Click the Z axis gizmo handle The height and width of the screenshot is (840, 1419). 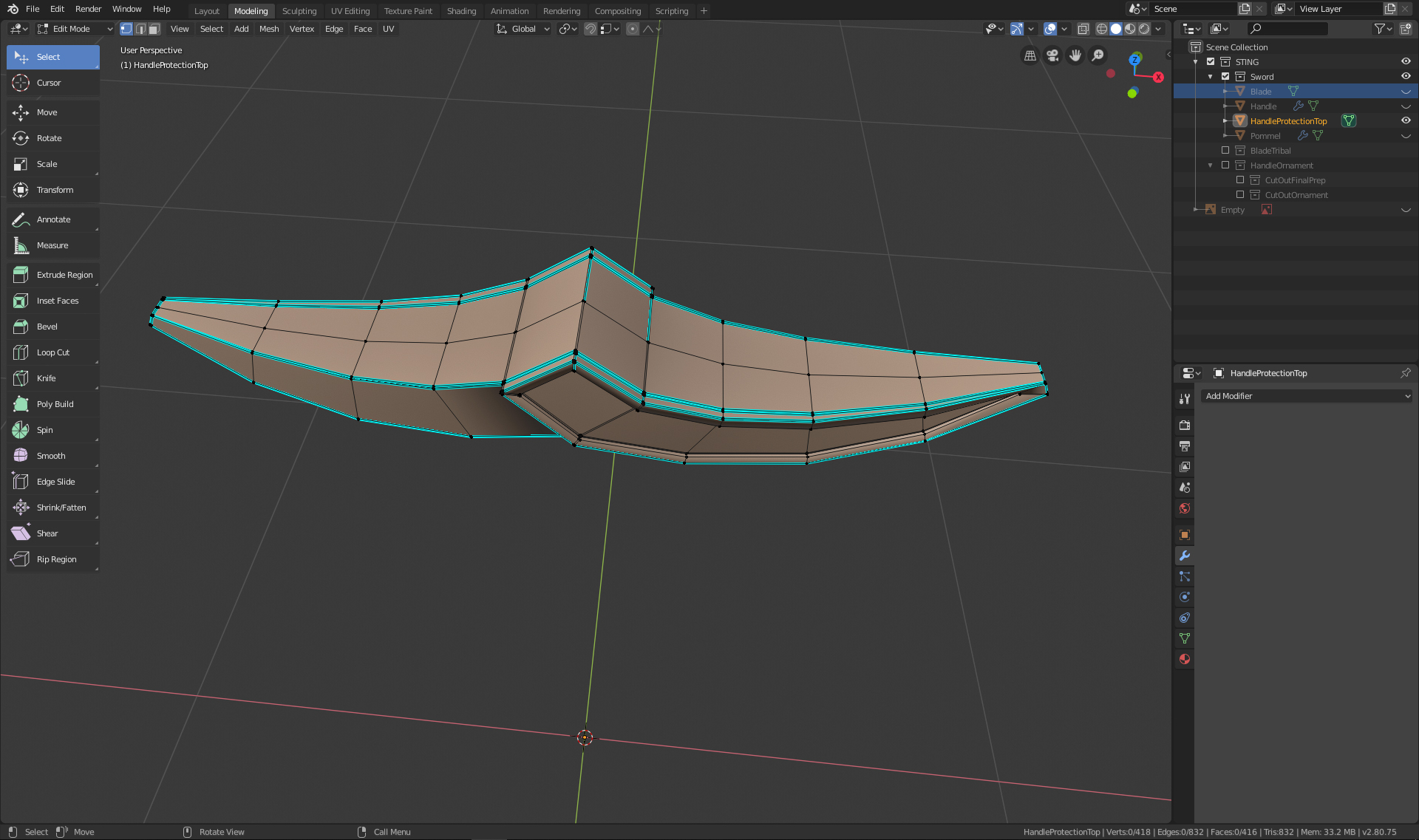coord(1134,58)
